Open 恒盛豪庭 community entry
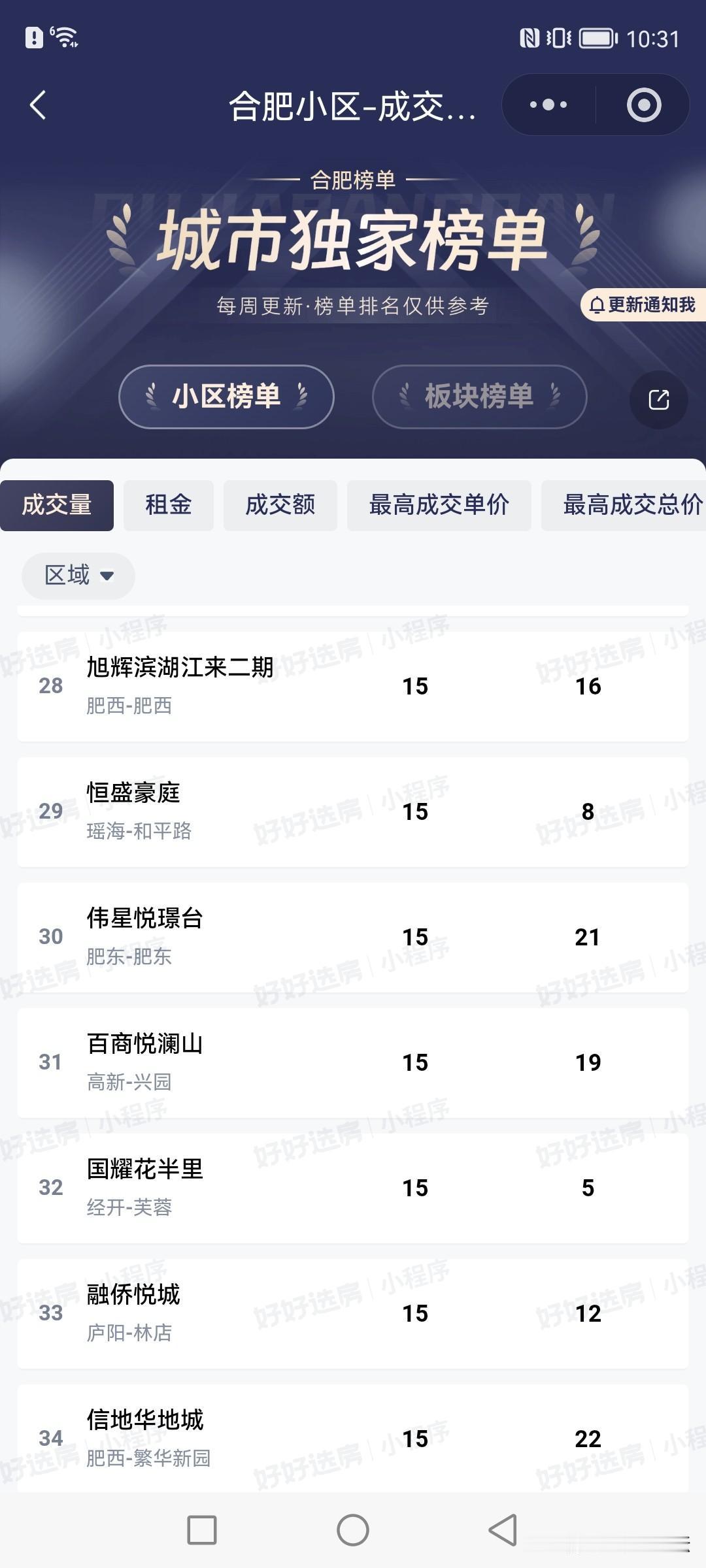This screenshot has width=706, height=1568. pos(353,811)
